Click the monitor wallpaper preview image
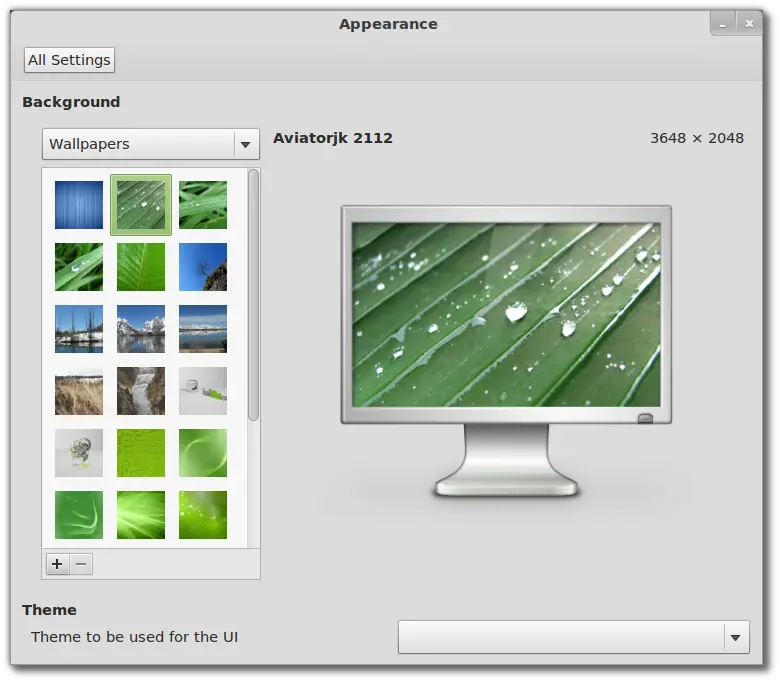Screen dimensions: 780x682 [x=506, y=314]
